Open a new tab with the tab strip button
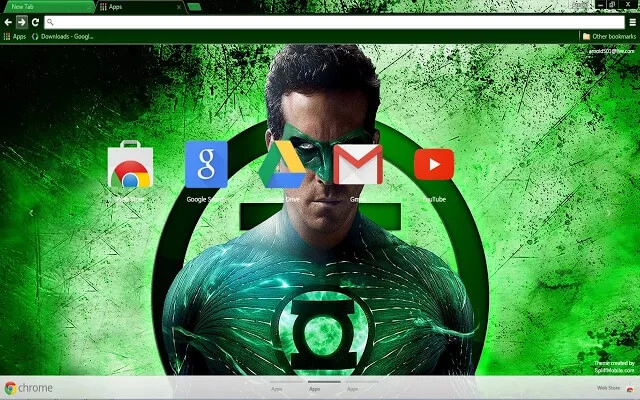 194,7
